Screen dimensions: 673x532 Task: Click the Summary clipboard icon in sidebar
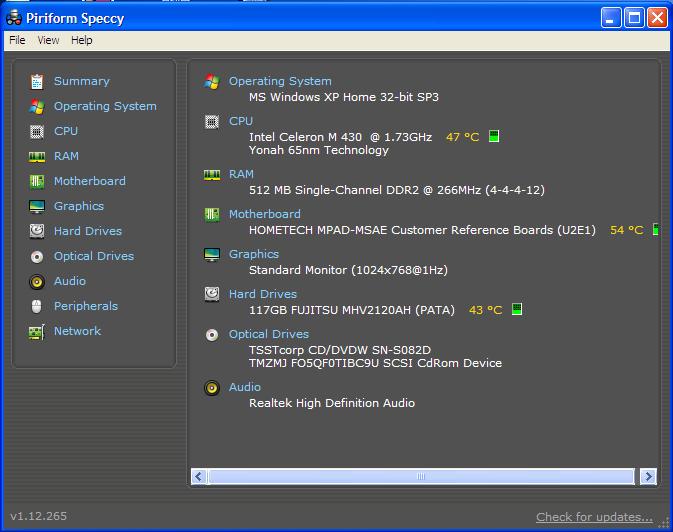click(37, 81)
